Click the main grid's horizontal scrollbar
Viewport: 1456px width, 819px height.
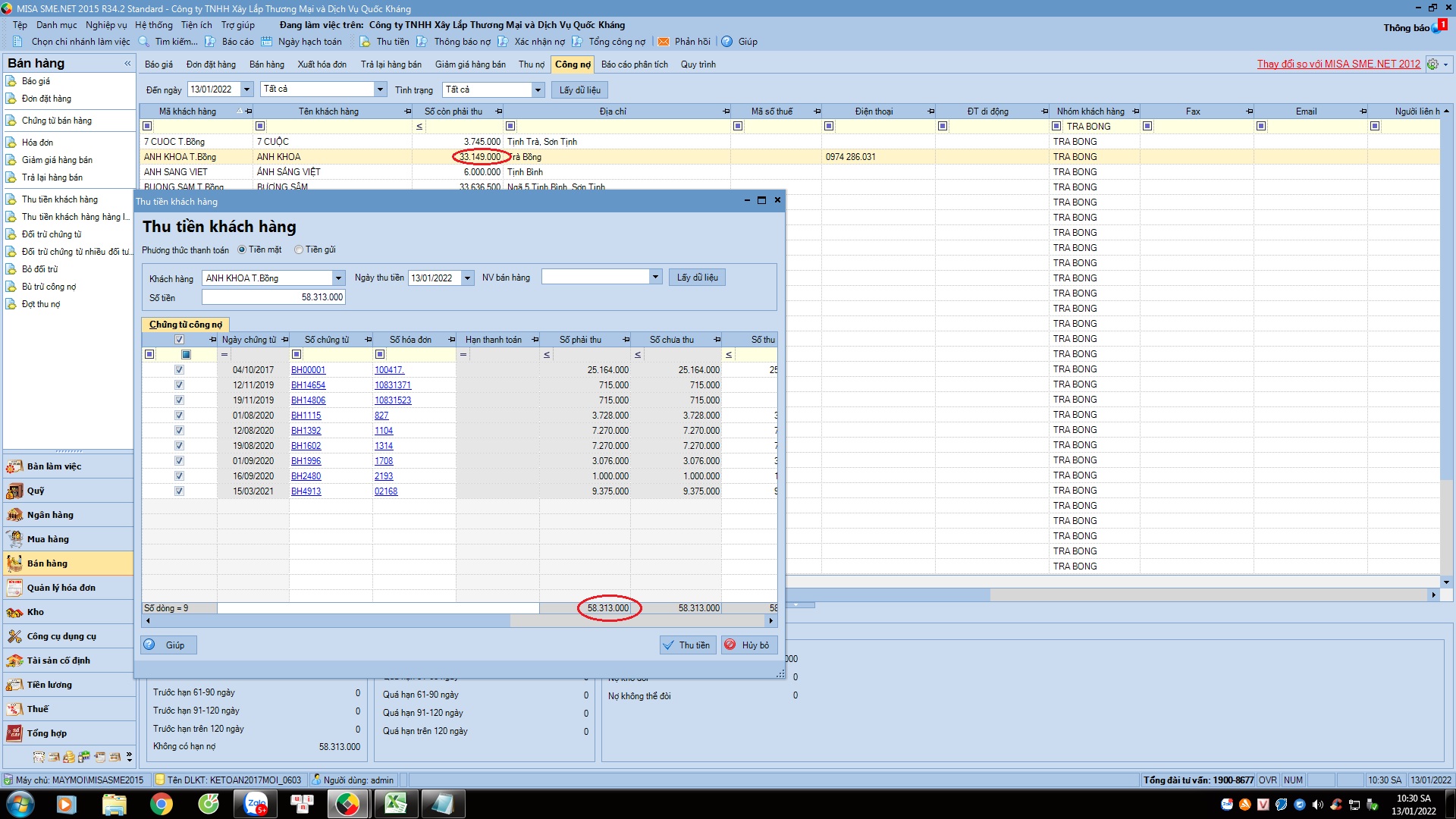[x=887, y=595]
